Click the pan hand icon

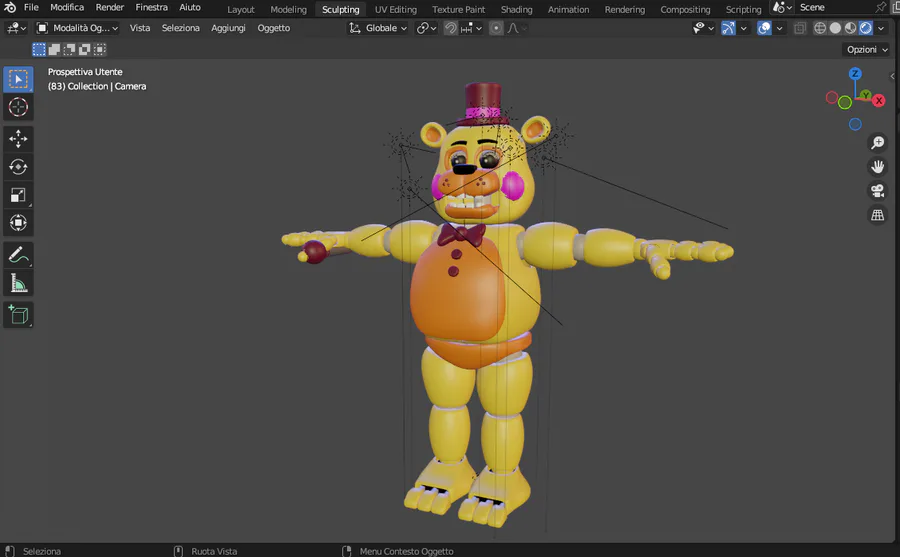(878, 167)
